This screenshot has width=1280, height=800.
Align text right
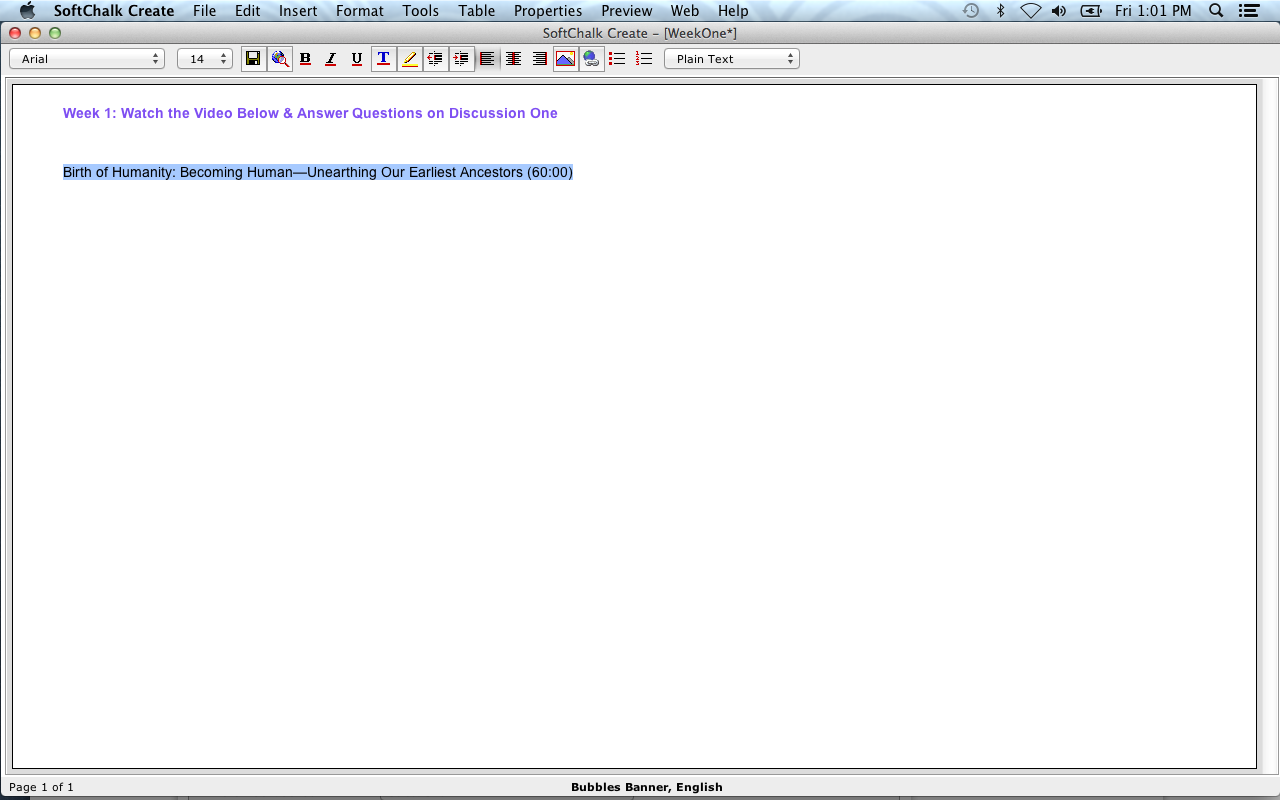[x=539, y=59]
